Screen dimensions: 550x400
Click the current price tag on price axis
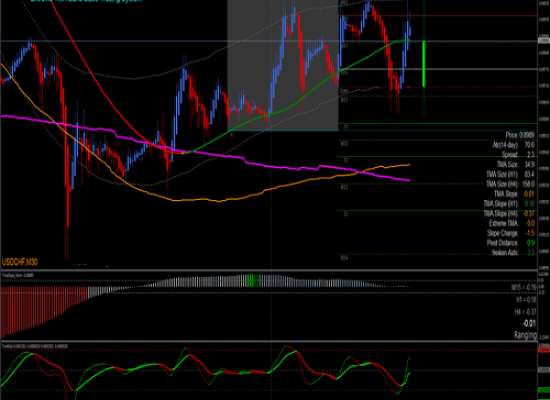[x=543, y=41]
